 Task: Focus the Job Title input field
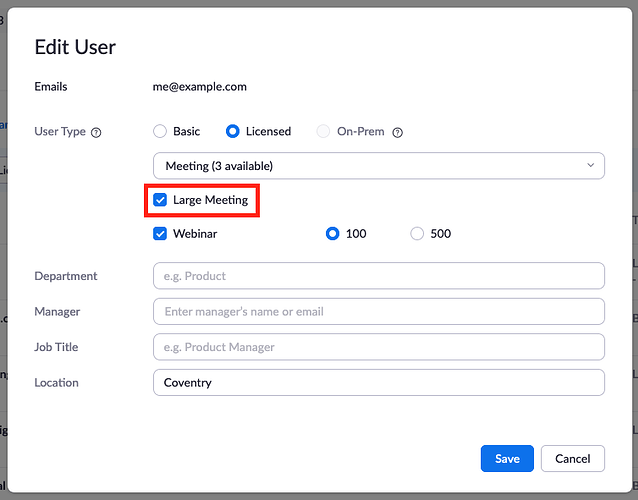379,347
